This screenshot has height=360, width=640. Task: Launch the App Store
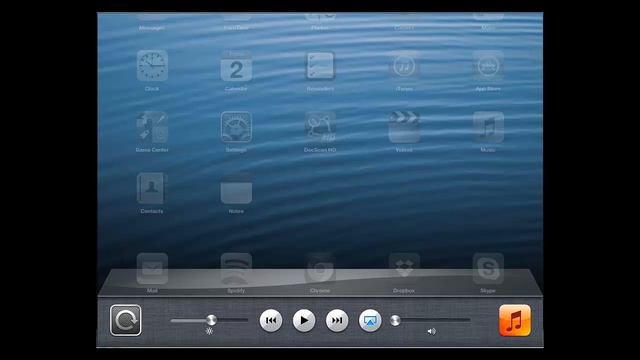click(x=488, y=66)
